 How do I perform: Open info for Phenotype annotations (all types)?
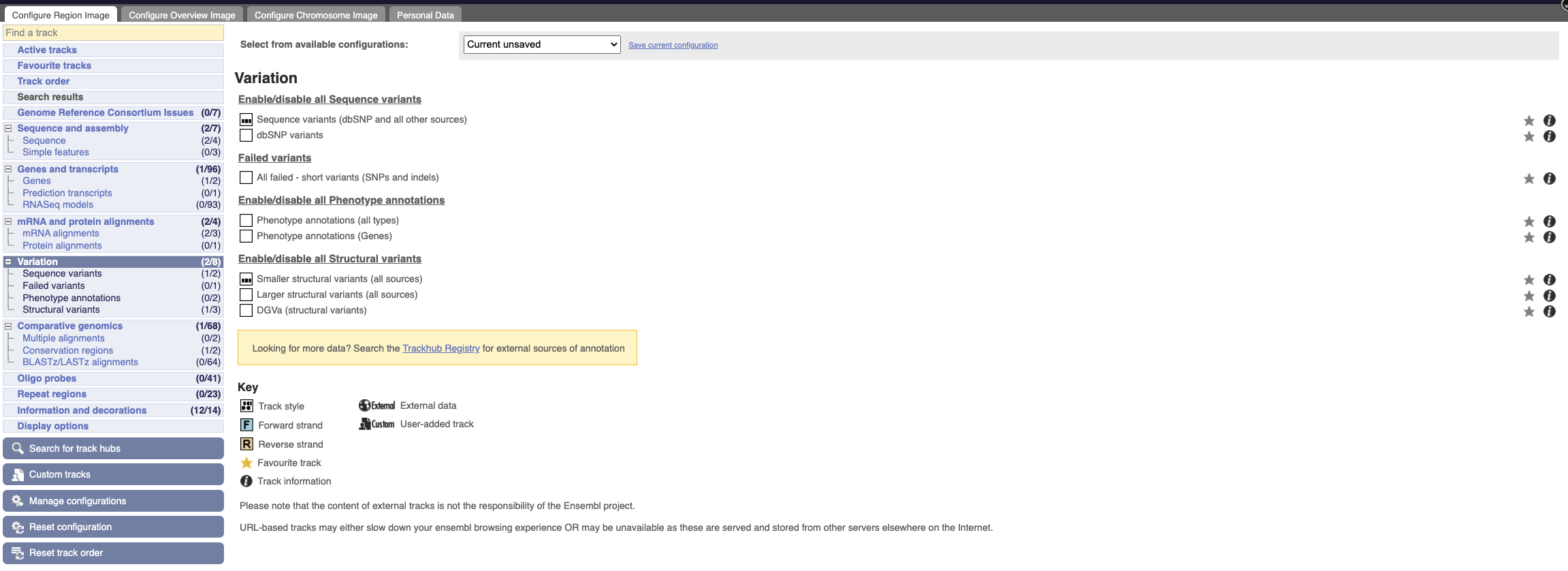click(x=1549, y=221)
